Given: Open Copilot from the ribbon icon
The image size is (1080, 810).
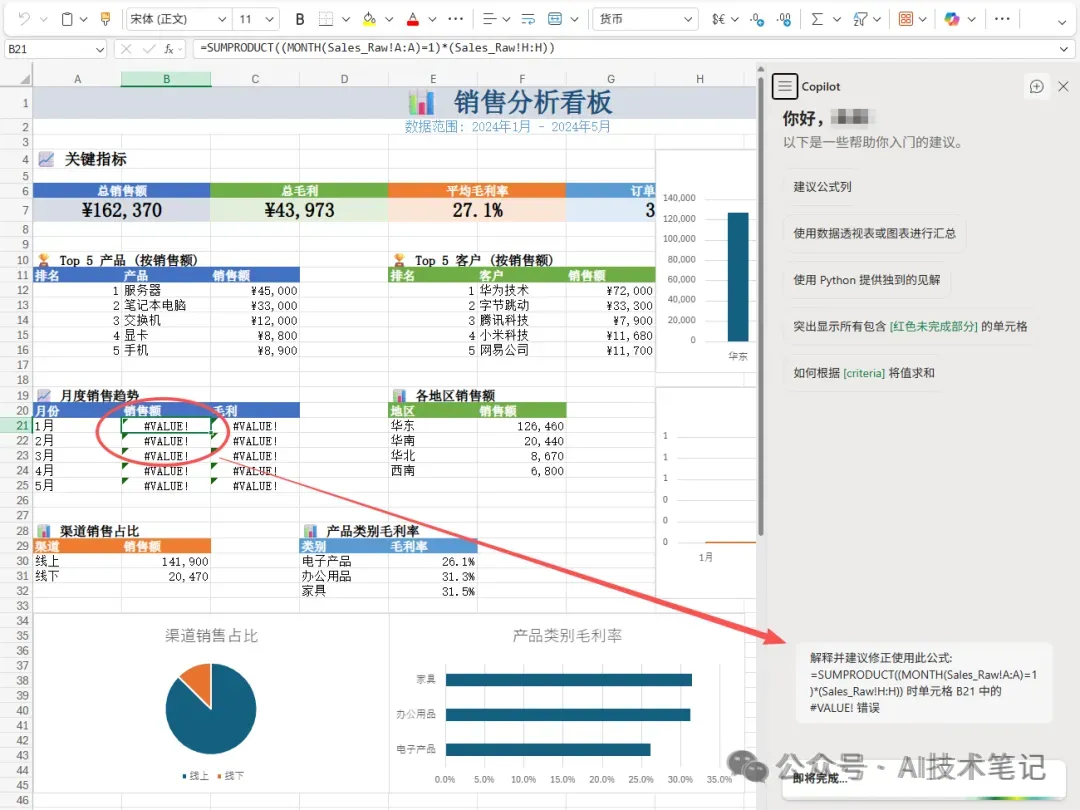Looking at the screenshot, I should (x=952, y=19).
